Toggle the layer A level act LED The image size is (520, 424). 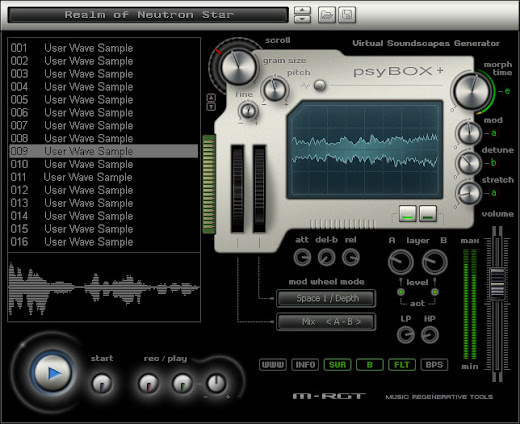click(x=401, y=292)
